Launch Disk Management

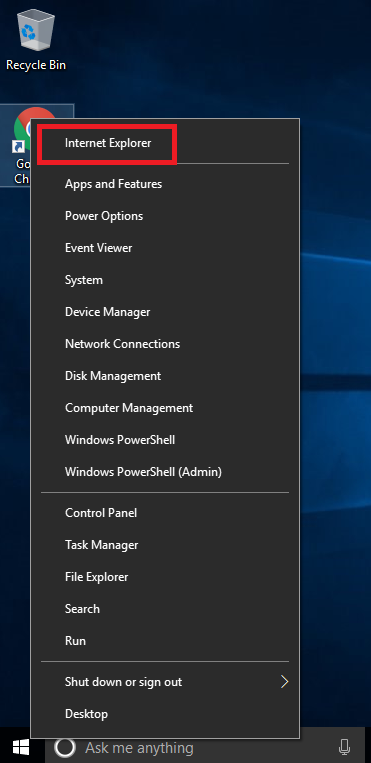click(x=165, y=376)
